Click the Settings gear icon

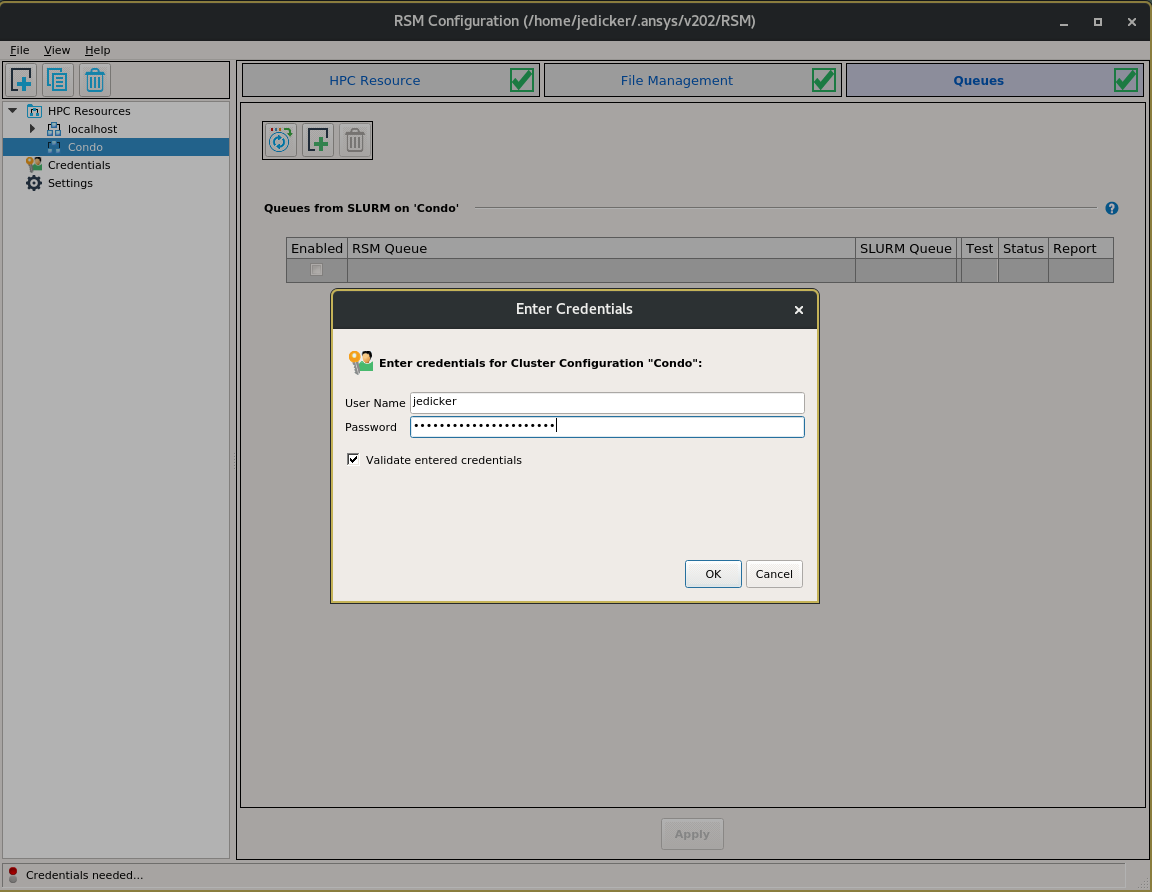pyautogui.click(x=34, y=183)
